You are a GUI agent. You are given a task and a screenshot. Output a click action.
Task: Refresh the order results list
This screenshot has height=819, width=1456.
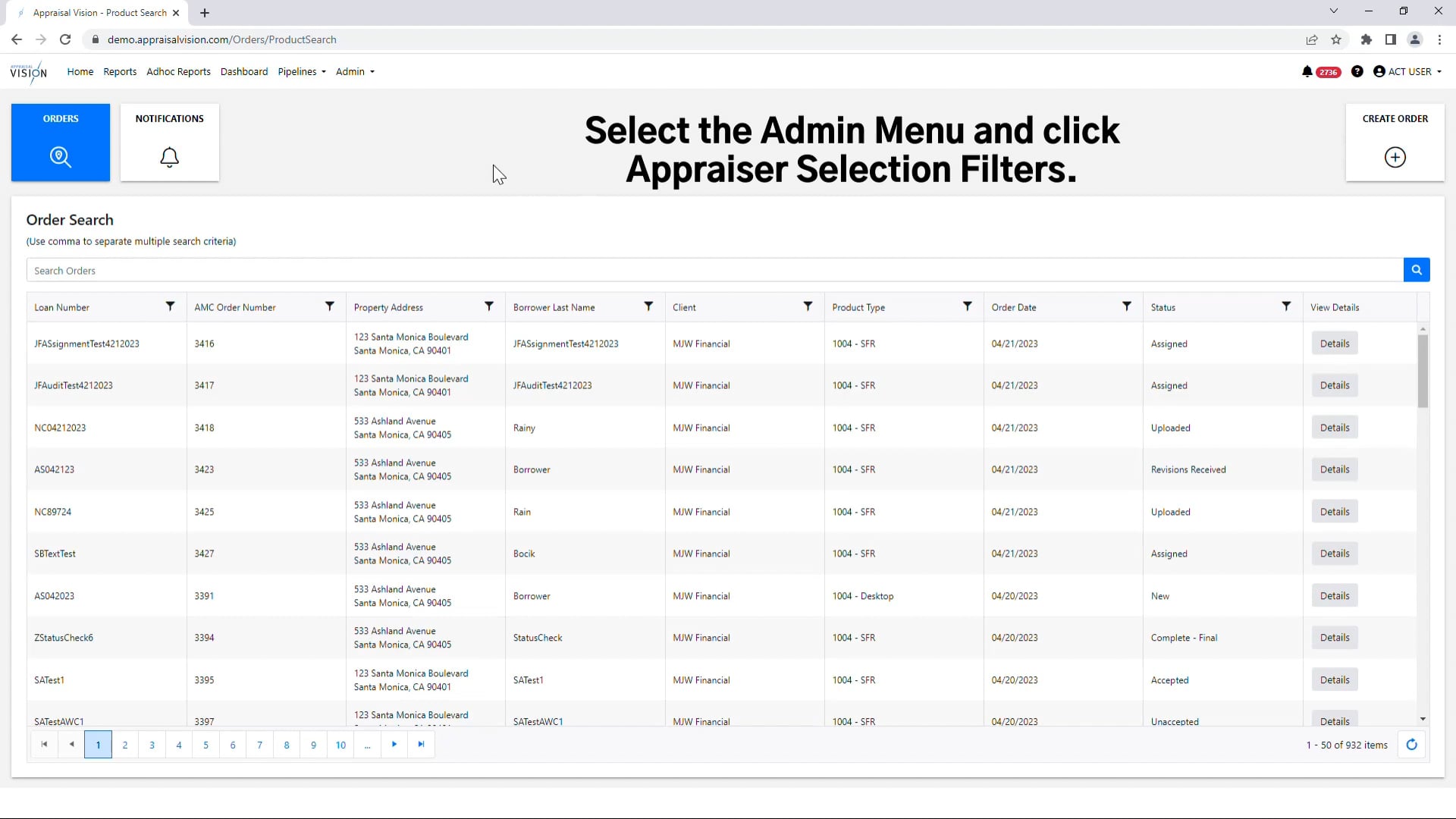coord(1411,745)
